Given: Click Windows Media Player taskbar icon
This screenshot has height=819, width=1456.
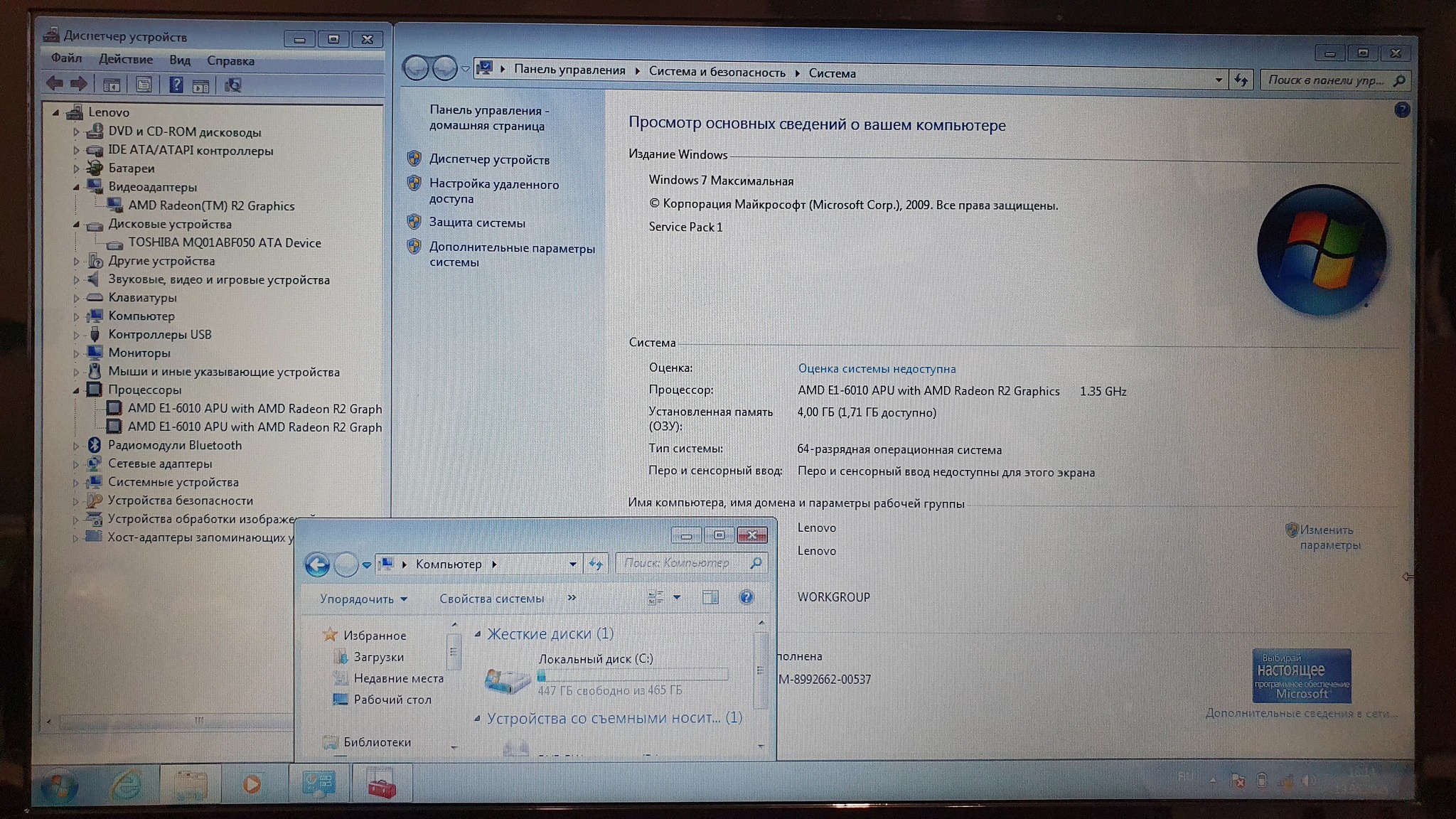Looking at the screenshot, I should pyautogui.click(x=251, y=785).
